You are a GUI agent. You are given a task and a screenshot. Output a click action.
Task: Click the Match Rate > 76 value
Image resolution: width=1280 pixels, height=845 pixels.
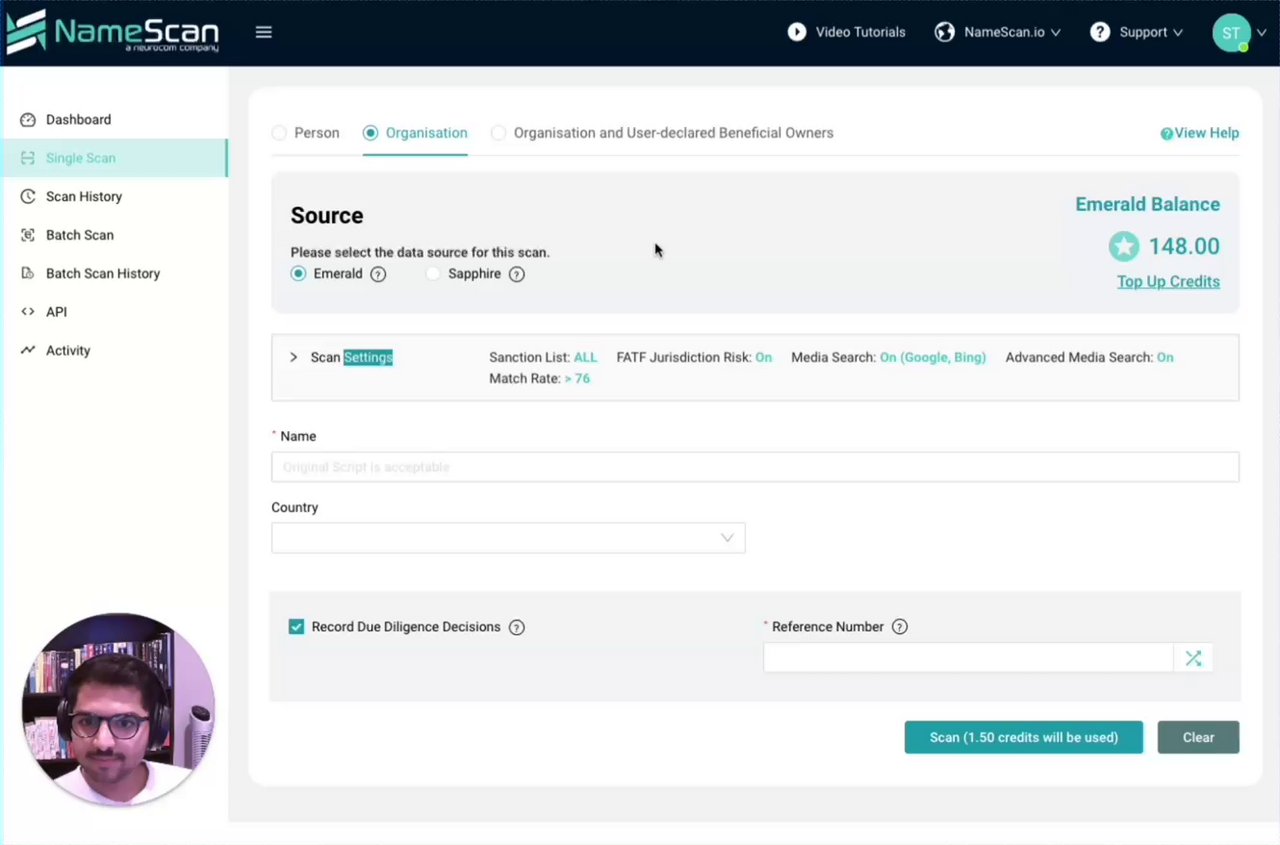coord(577,379)
